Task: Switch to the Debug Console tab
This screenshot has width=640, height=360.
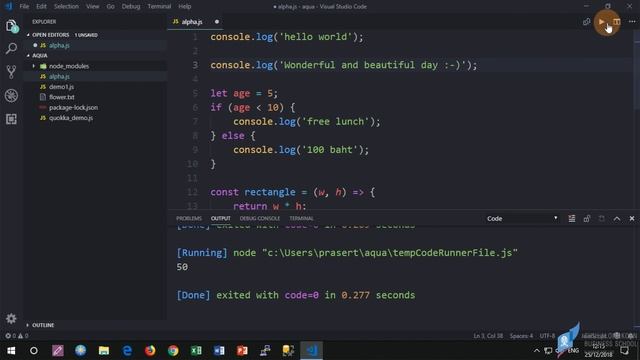Action: point(260,218)
